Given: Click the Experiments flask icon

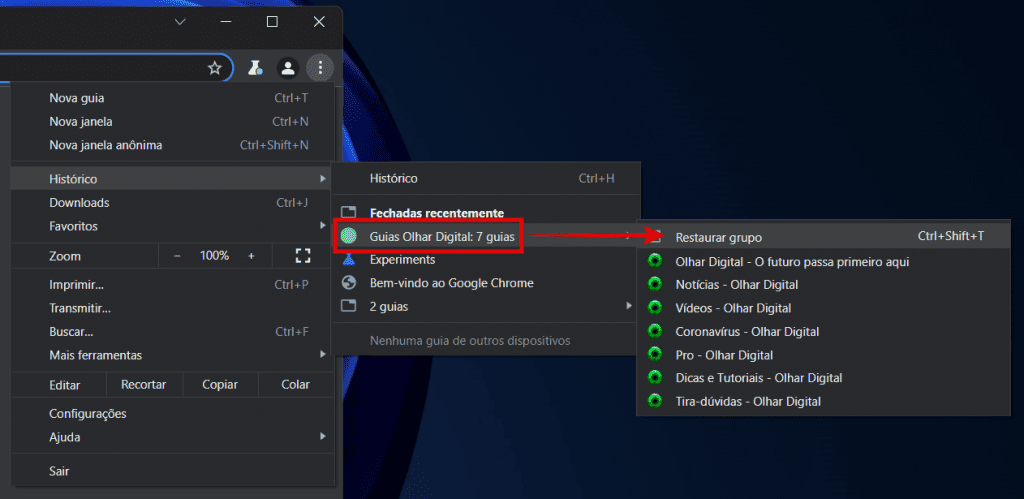Looking at the screenshot, I should [349, 259].
